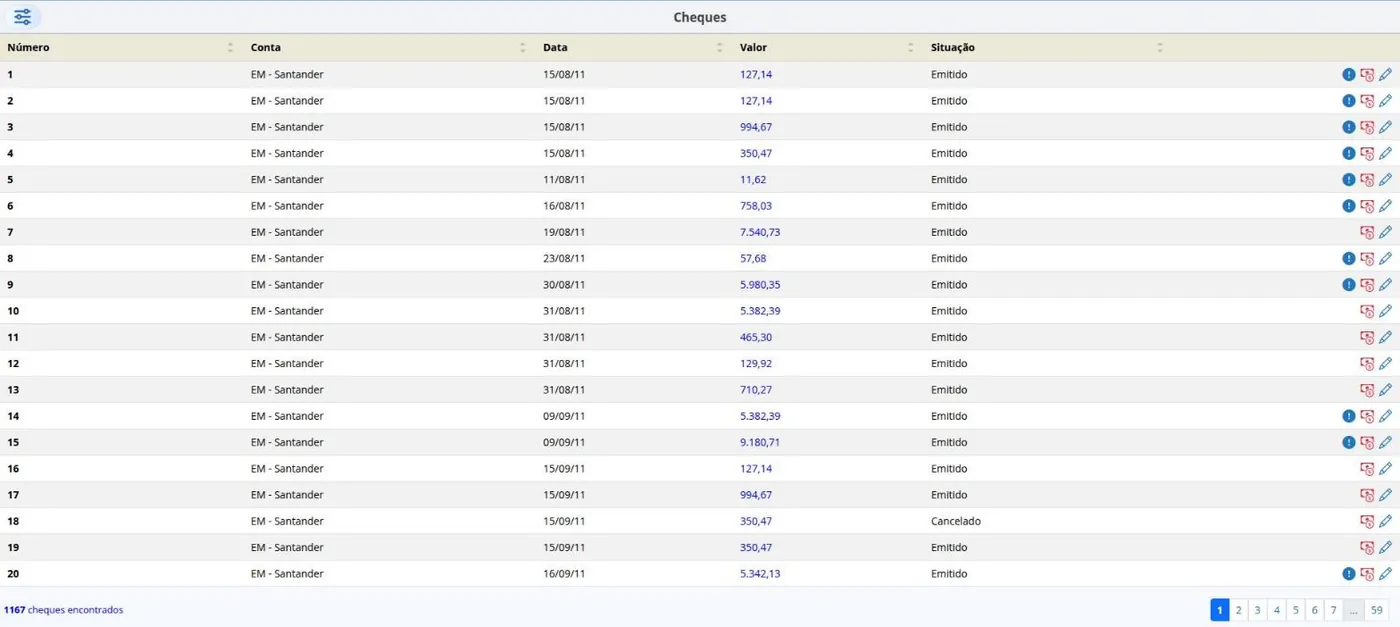The image size is (1400, 627).
Task: Jump to page 3 in pagination
Action: coord(1257,610)
